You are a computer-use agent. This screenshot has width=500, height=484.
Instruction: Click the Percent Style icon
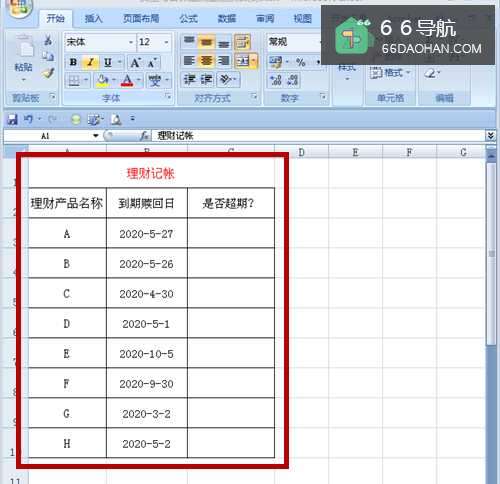pyautogui.click(x=301, y=62)
